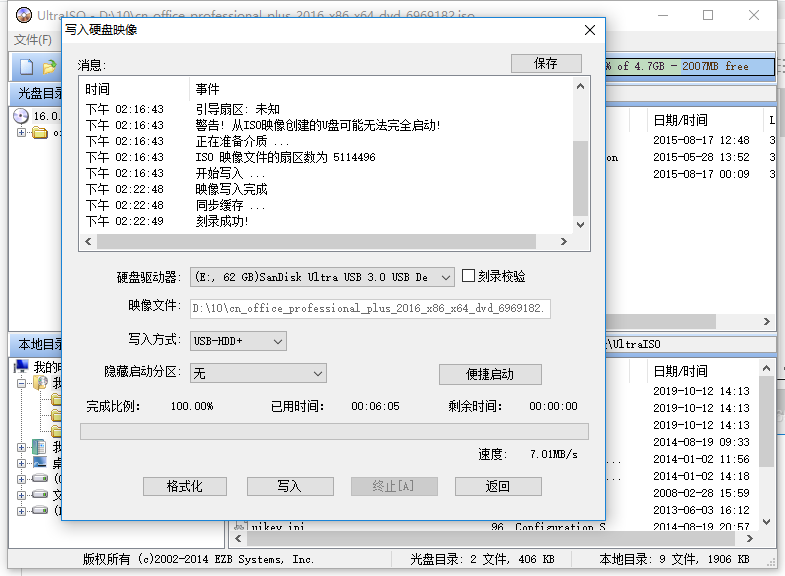Click the New file icon in UltraISO toolbar
Screen dimensions: 785x576
(x=26, y=67)
